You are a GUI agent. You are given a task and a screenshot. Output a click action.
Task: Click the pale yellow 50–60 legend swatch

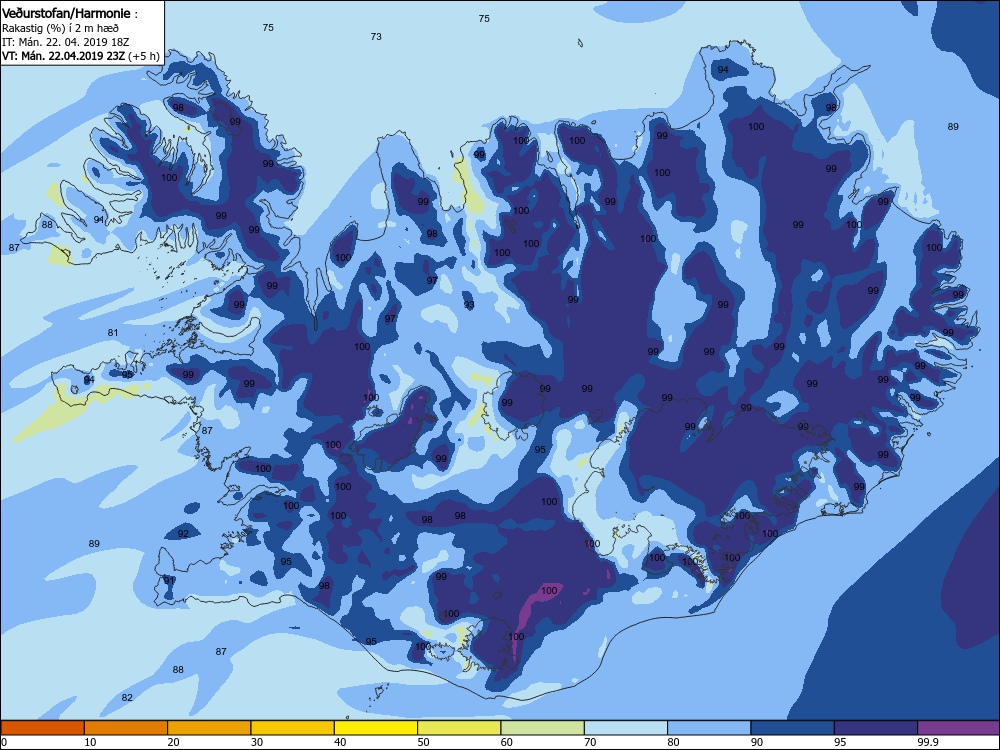(x=459, y=728)
